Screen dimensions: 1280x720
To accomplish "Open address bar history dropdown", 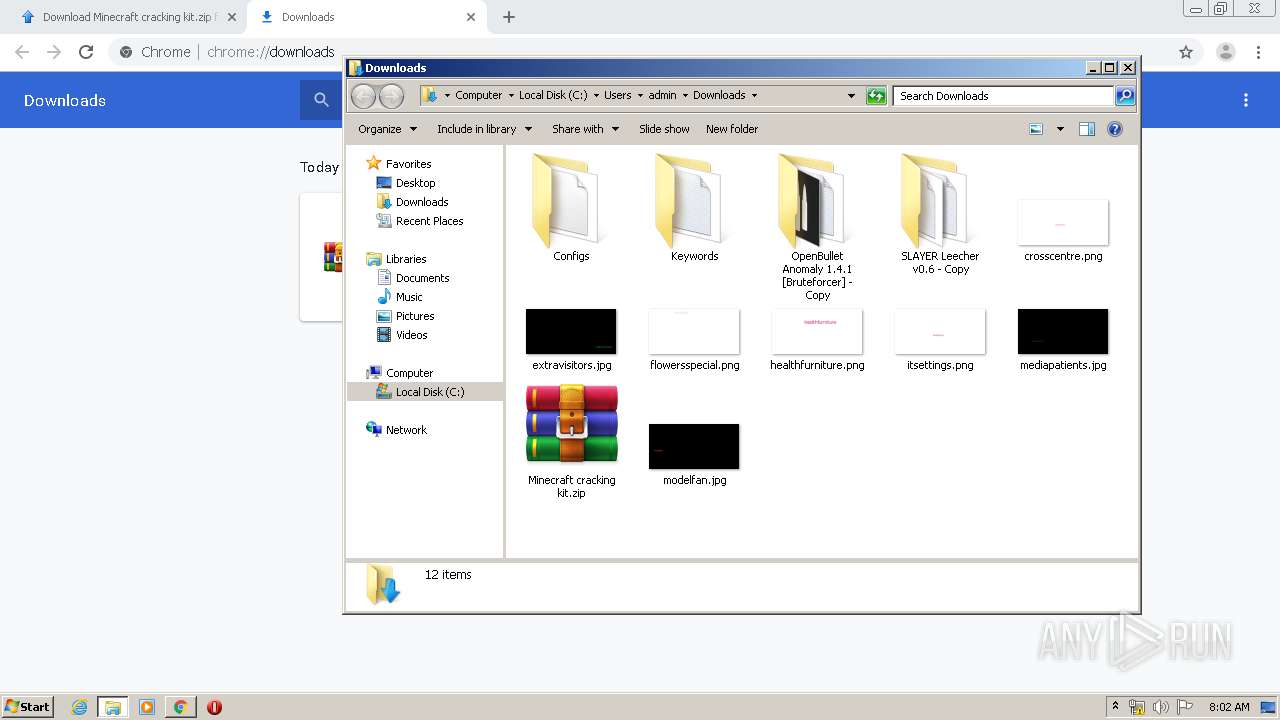I will 851,95.
